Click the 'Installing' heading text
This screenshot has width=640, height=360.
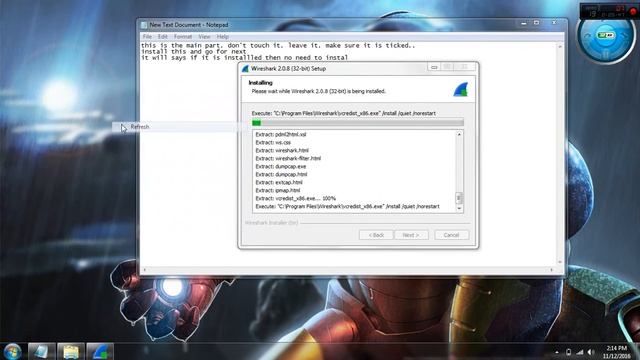(x=260, y=83)
